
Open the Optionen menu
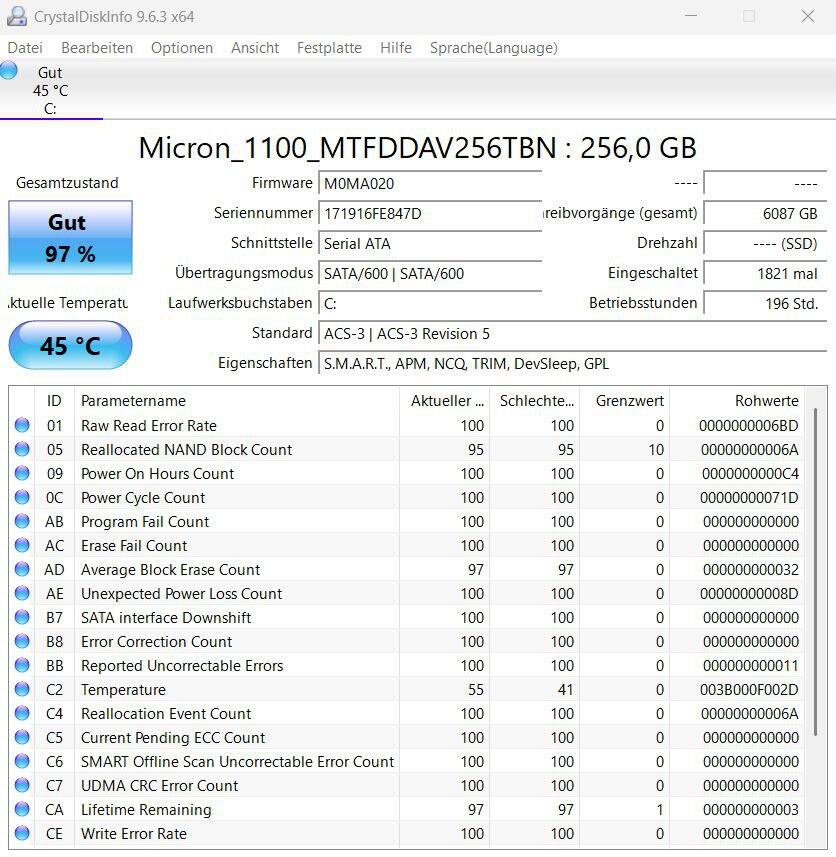pos(182,48)
